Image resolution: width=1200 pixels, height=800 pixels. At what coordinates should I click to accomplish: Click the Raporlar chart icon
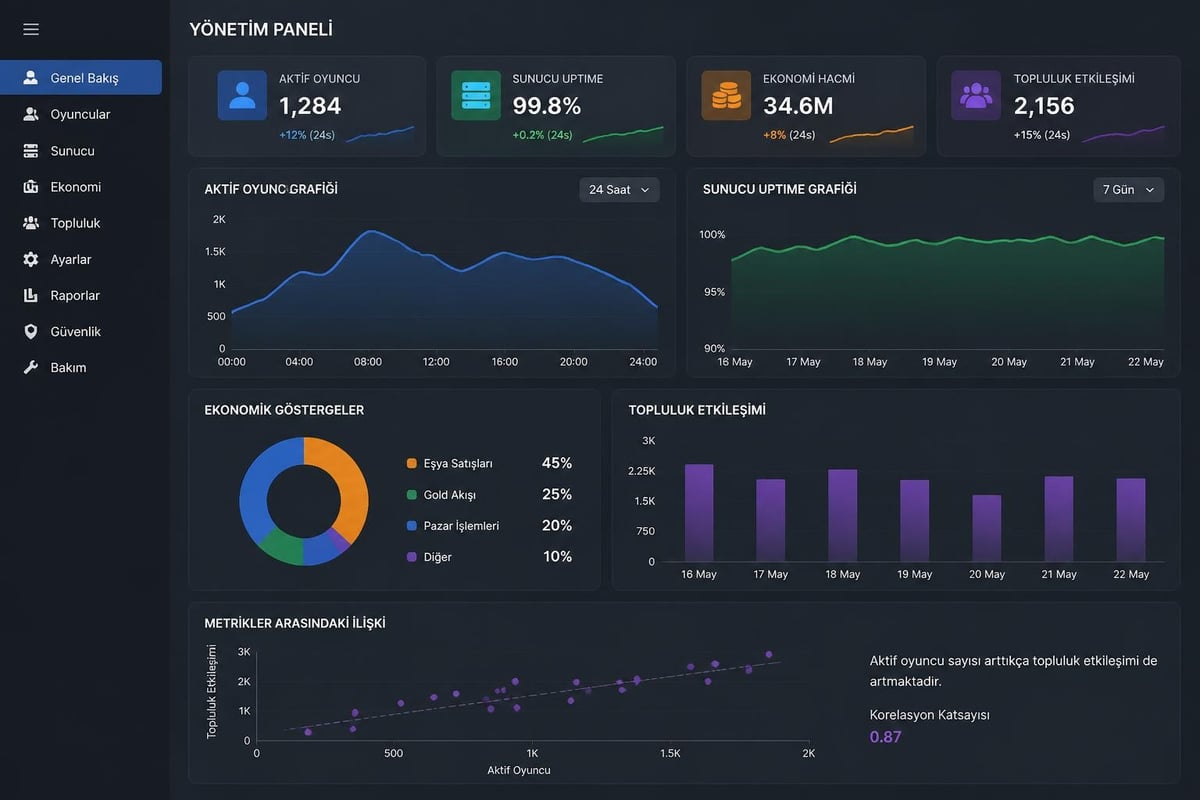[x=31, y=295]
